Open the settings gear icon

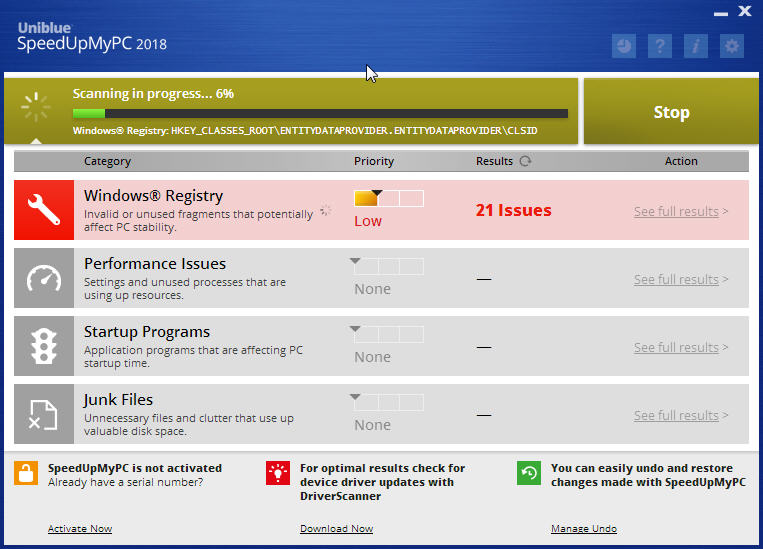click(x=732, y=46)
